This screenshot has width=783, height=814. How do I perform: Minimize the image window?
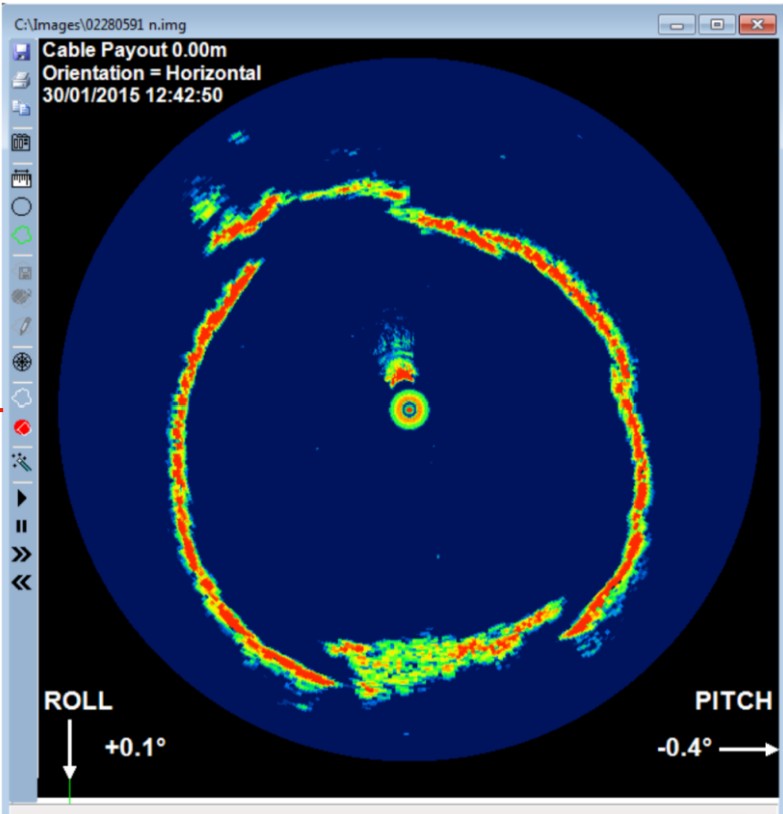[x=677, y=24]
